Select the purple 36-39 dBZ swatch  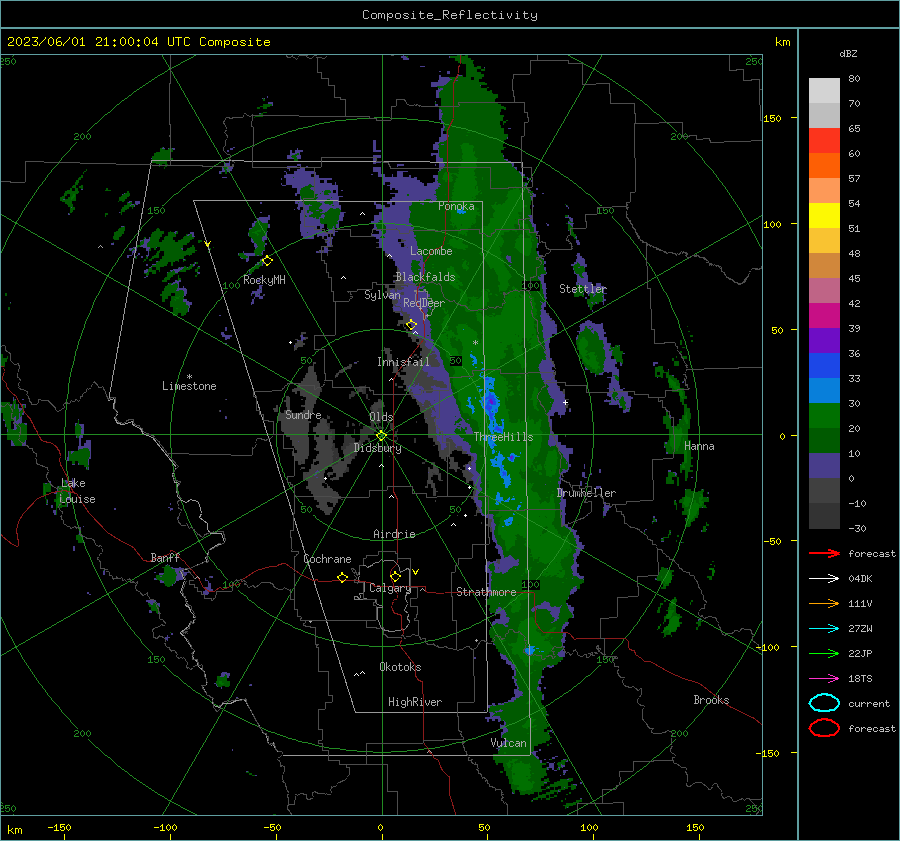[x=824, y=341]
